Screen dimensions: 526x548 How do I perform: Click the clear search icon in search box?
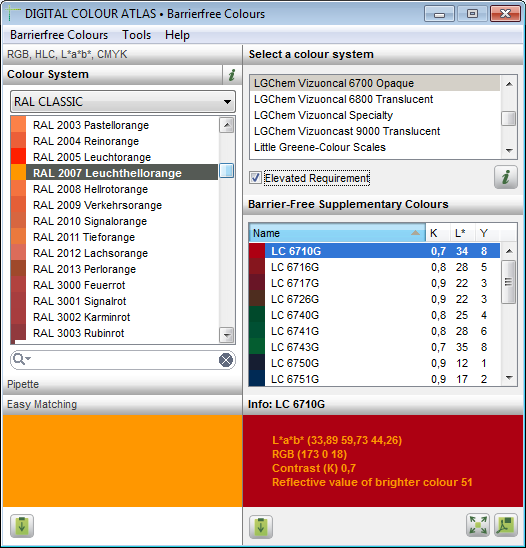[x=226, y=360]
